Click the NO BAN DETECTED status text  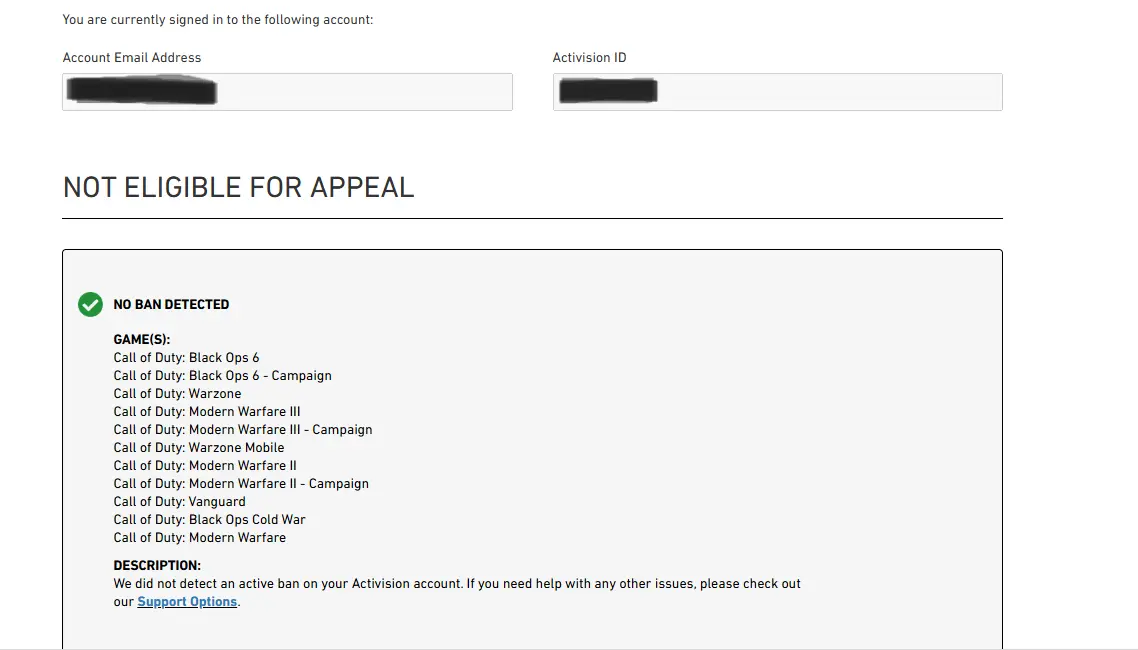[x=171, y=304]
